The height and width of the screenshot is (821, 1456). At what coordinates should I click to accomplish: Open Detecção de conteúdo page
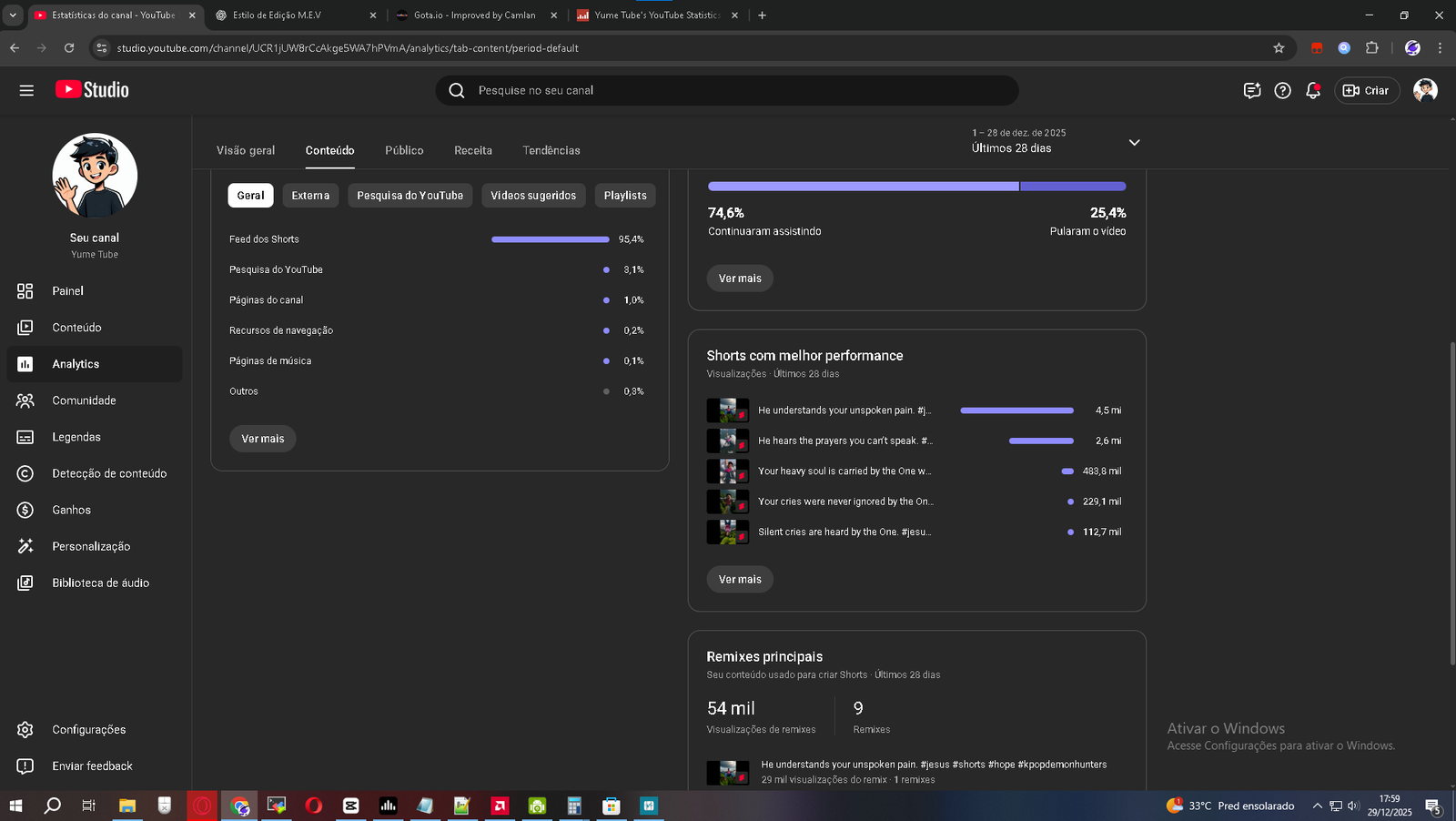(x=109, y=473)
